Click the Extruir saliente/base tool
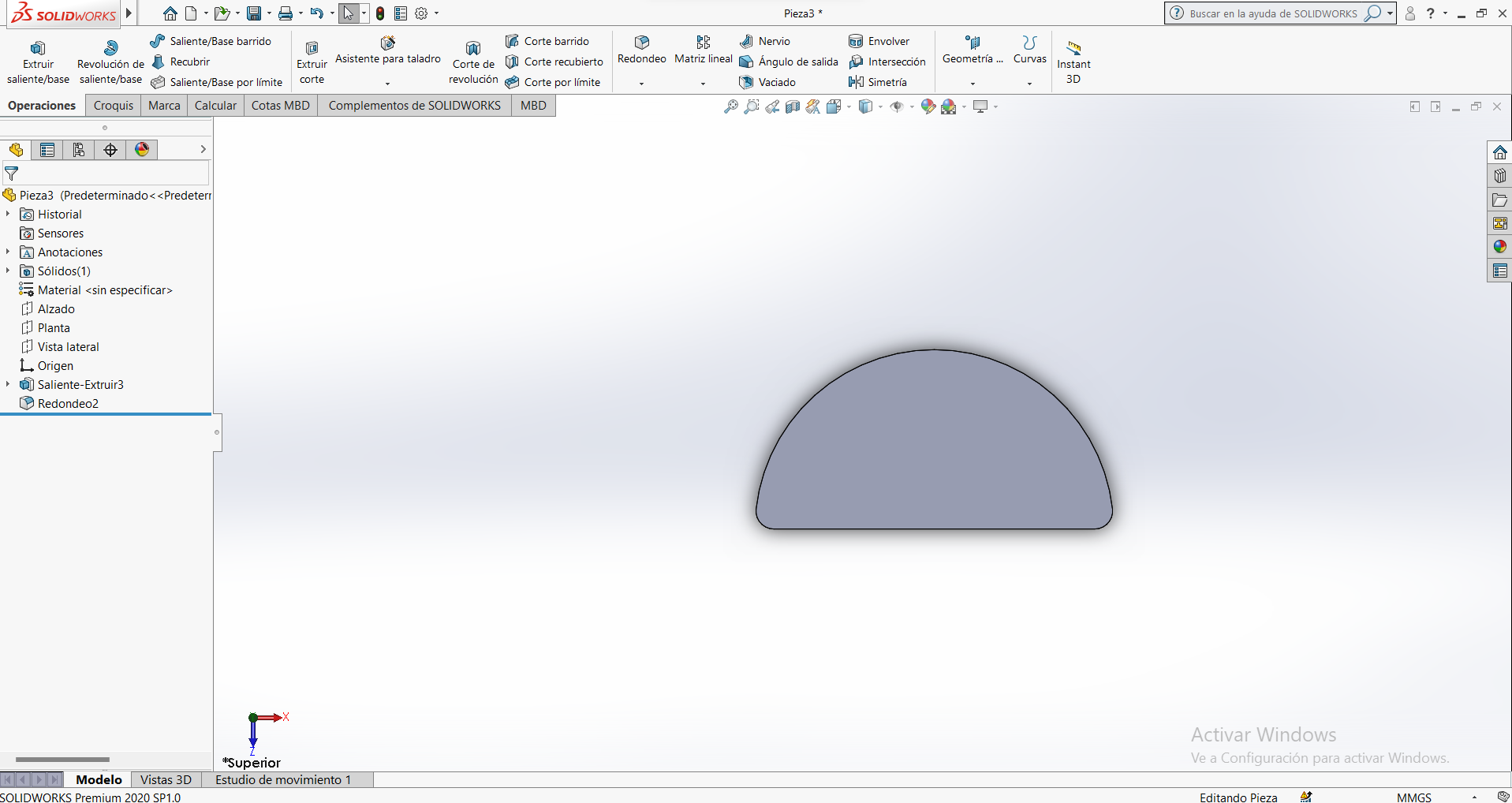The height and width of the screenshot is (803, 1512). coord(38,62)
